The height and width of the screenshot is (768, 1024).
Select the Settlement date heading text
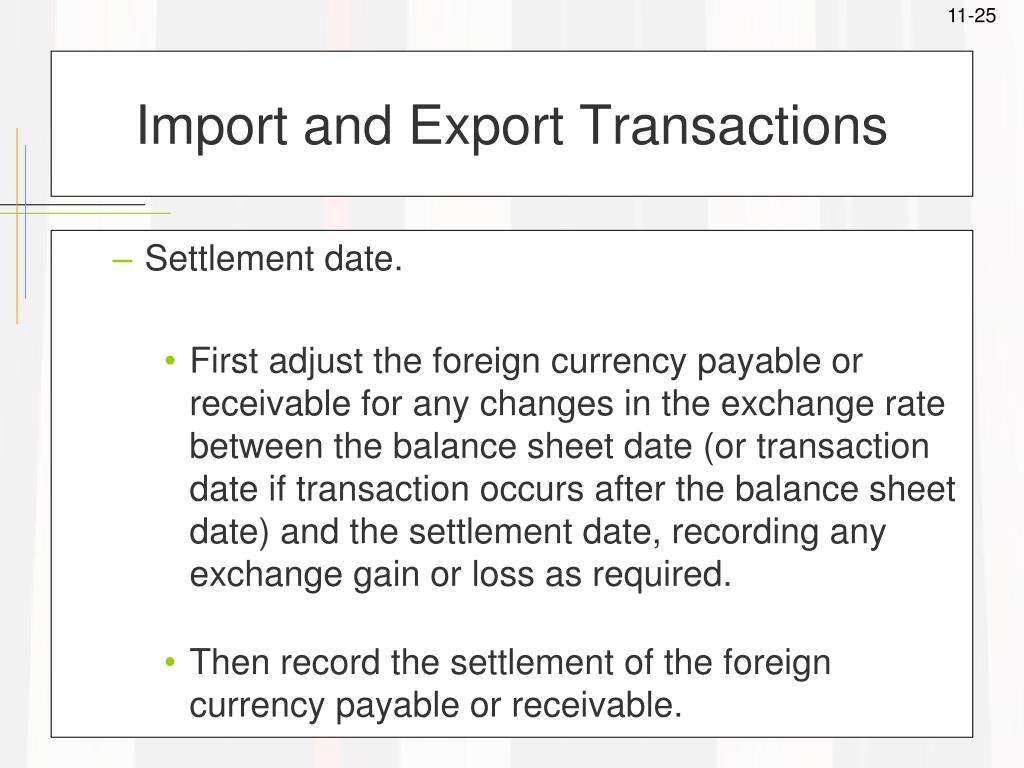[x=273, y=259]
